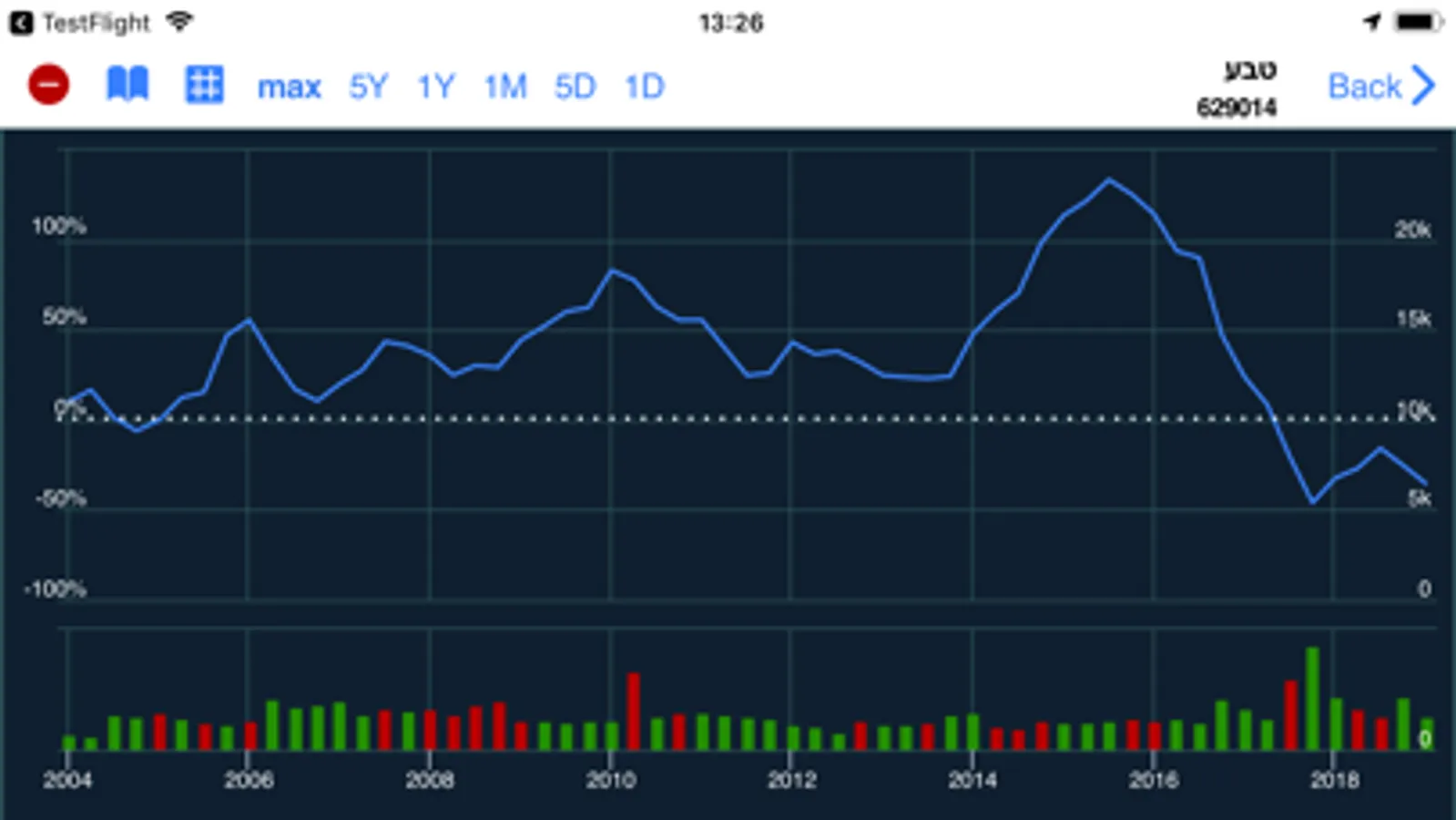
Task: Tap the 2008 year label
Action: click(430, 780)
